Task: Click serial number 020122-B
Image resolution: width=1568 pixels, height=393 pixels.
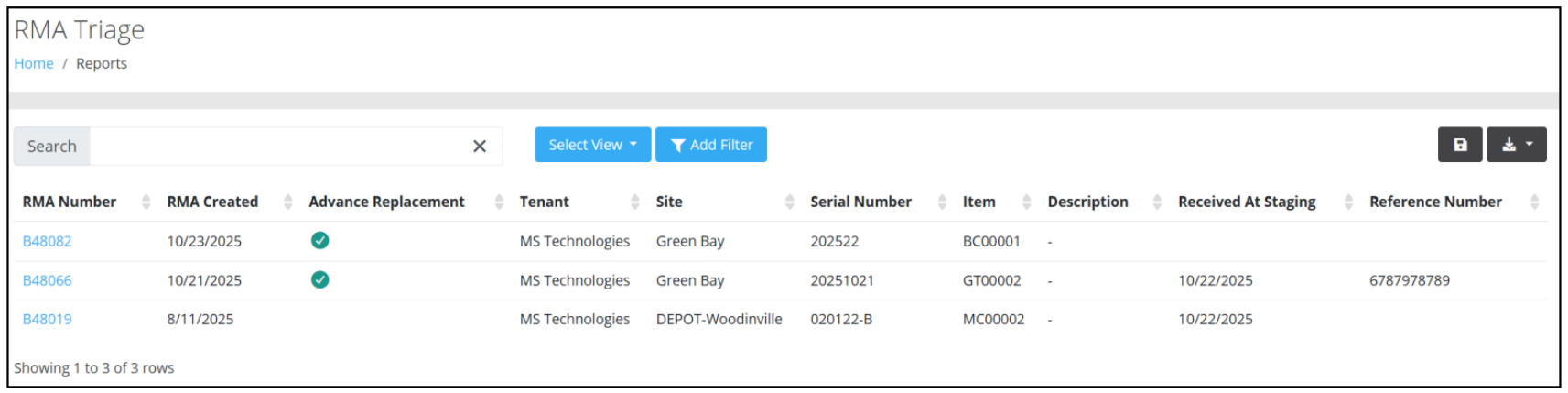Action: pos(841,319)
